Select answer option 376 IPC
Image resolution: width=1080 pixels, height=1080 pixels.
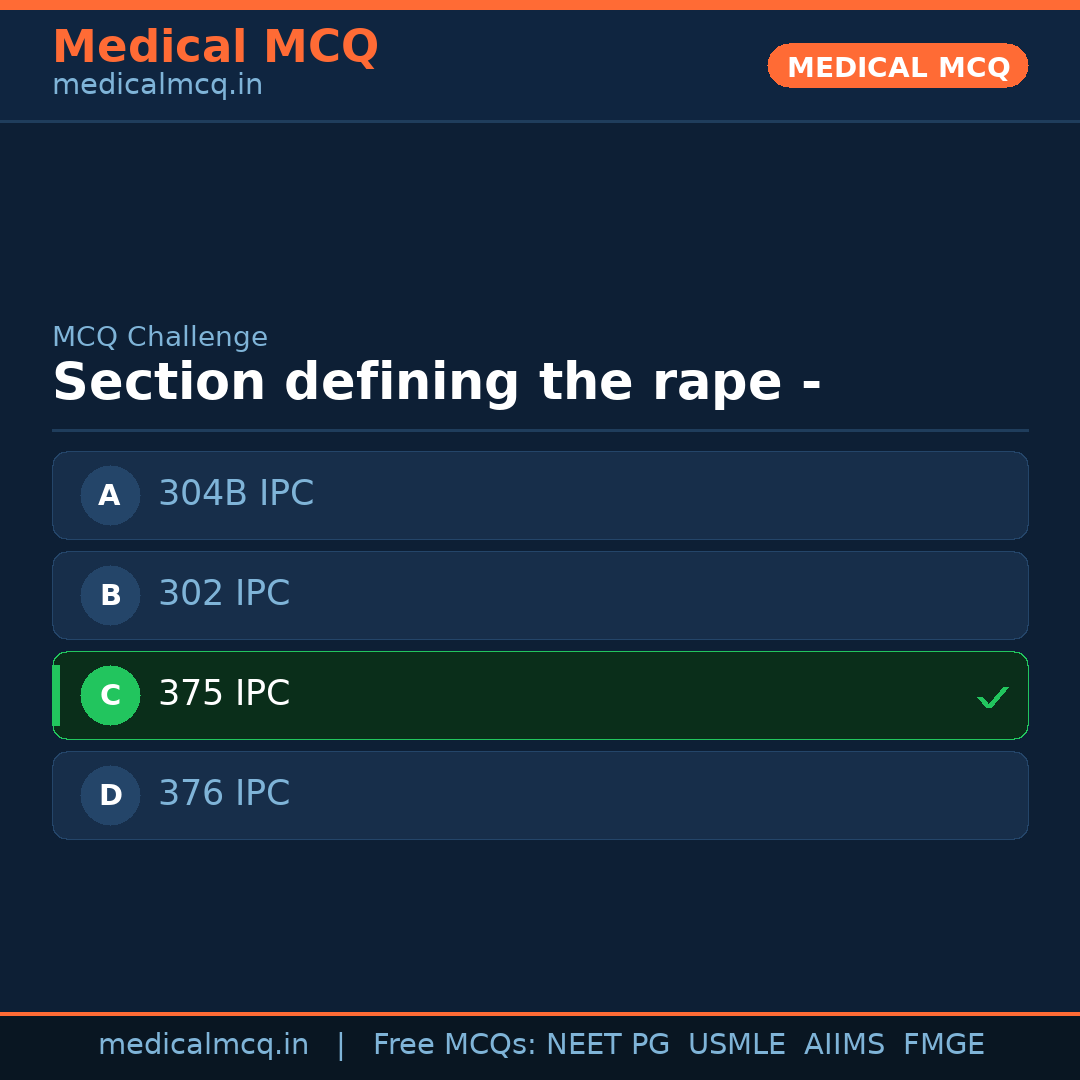pos(540,795)
